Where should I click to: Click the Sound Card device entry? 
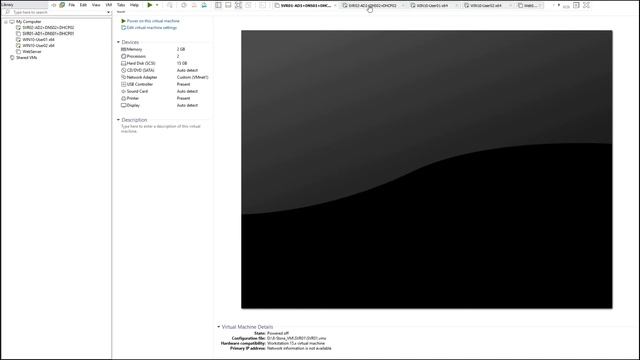click(x=135, y=91)
